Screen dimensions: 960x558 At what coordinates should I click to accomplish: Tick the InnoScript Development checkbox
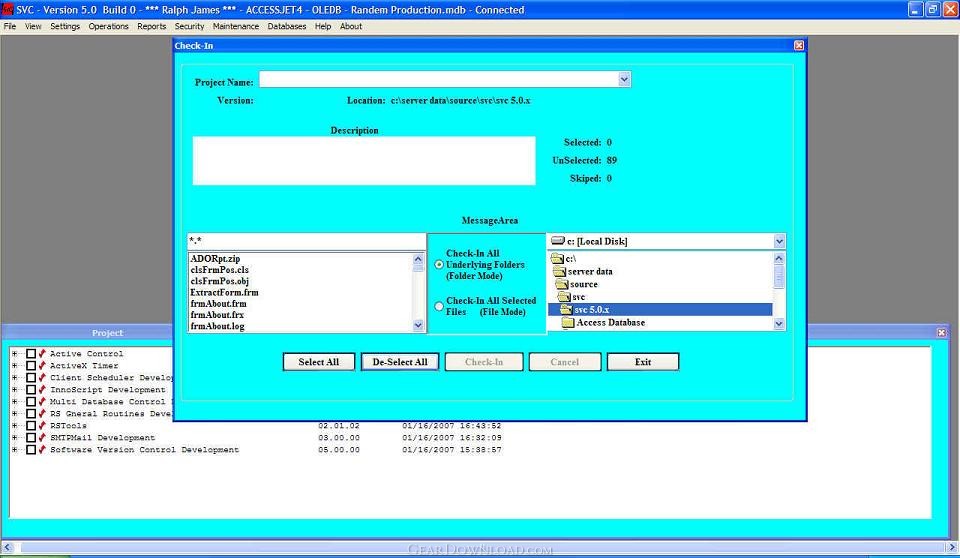point(31,390)
